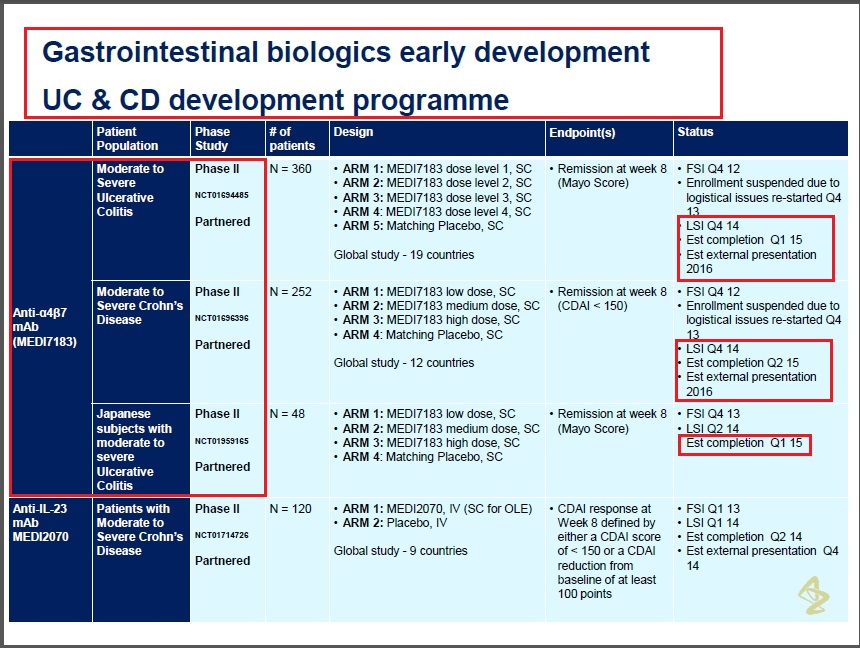860x648 pixels.
Task: Click 'Est external presentation Q4 14' line
Action: tap(762, 558)
